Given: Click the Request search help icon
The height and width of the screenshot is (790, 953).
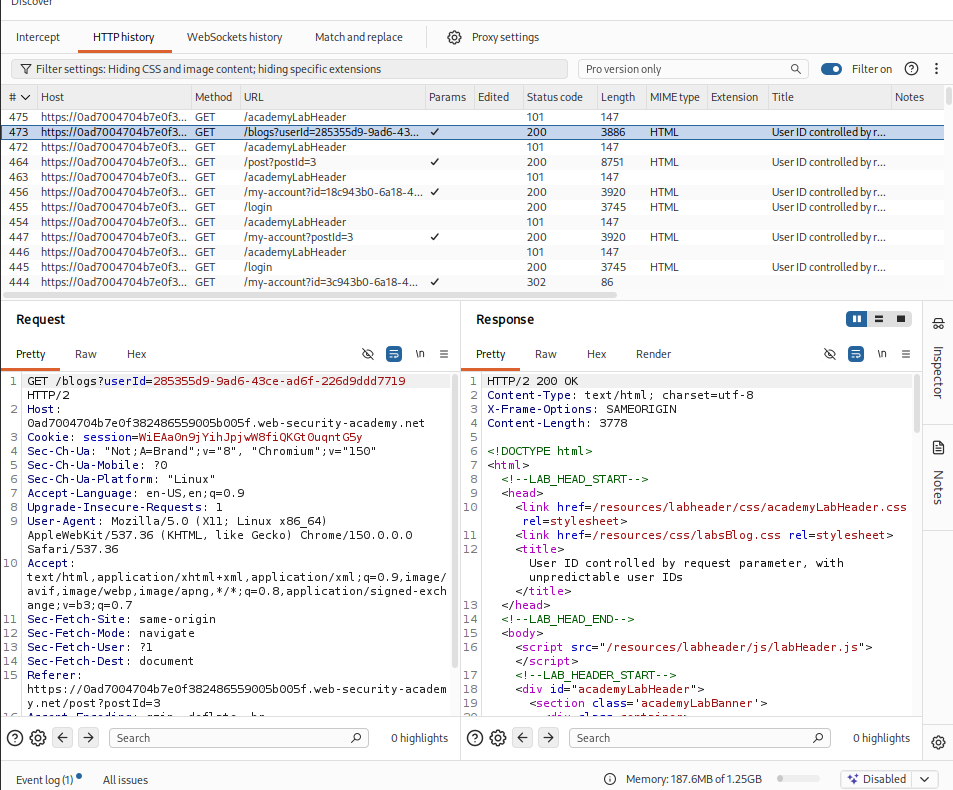Looking at the screenshot, I should [15, 738].
